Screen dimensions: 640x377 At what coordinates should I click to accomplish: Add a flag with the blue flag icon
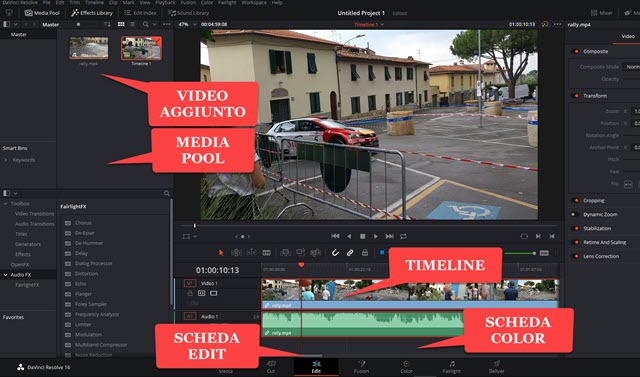coord(382,253)
